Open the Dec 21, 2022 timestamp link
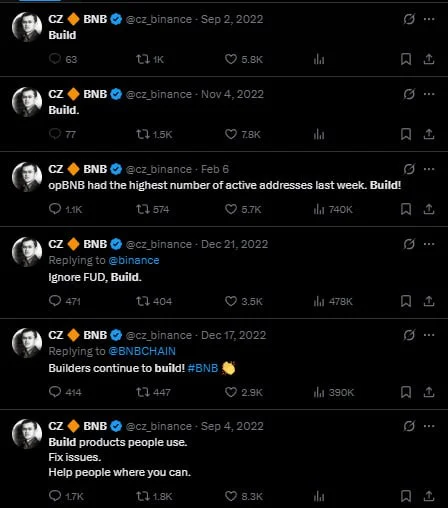This screenshot has width=448, height=508. [234, 244]
